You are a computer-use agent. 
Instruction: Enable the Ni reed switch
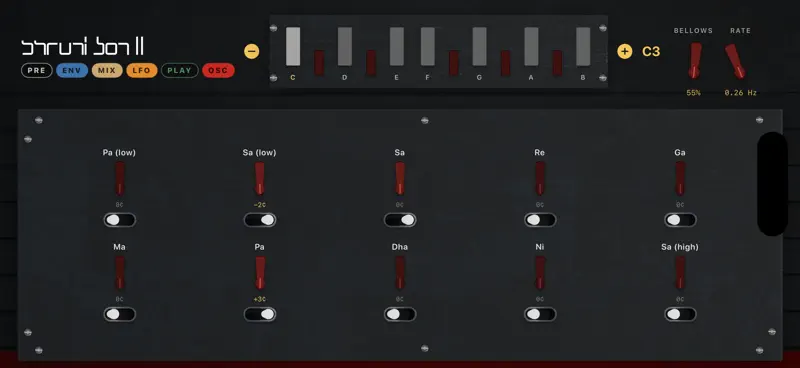540,314
